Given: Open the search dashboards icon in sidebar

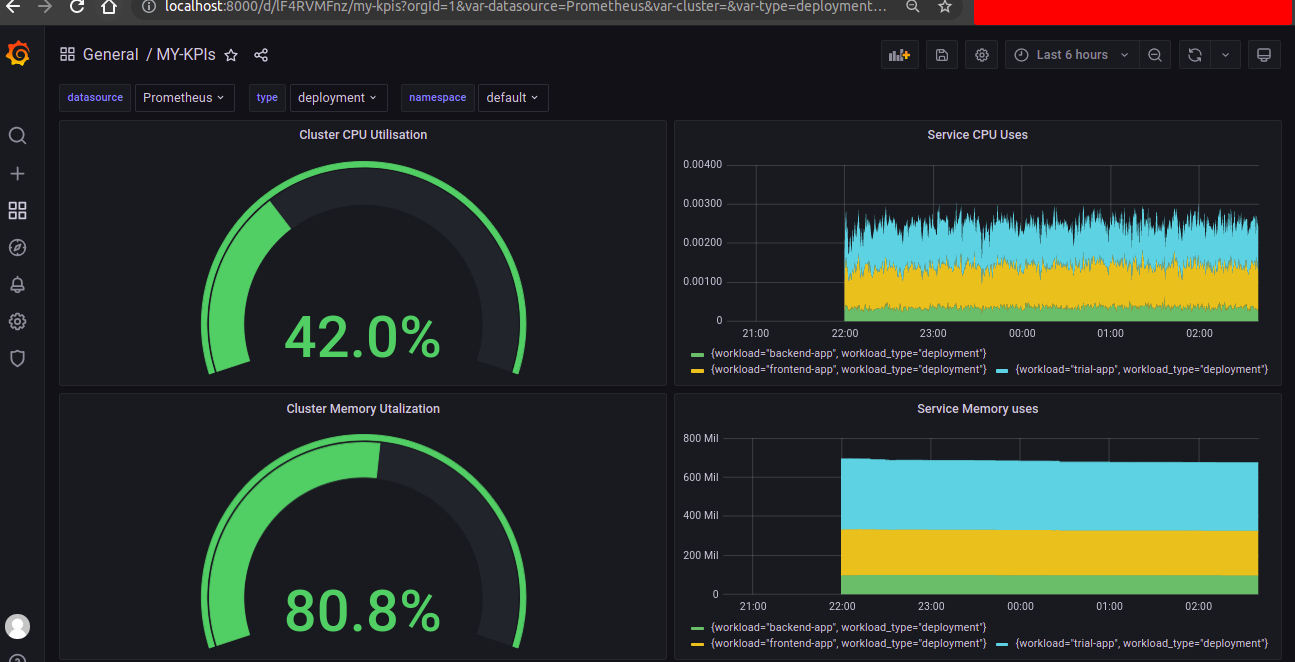Looking at the screenshot, I should click(x=17, y=136).
